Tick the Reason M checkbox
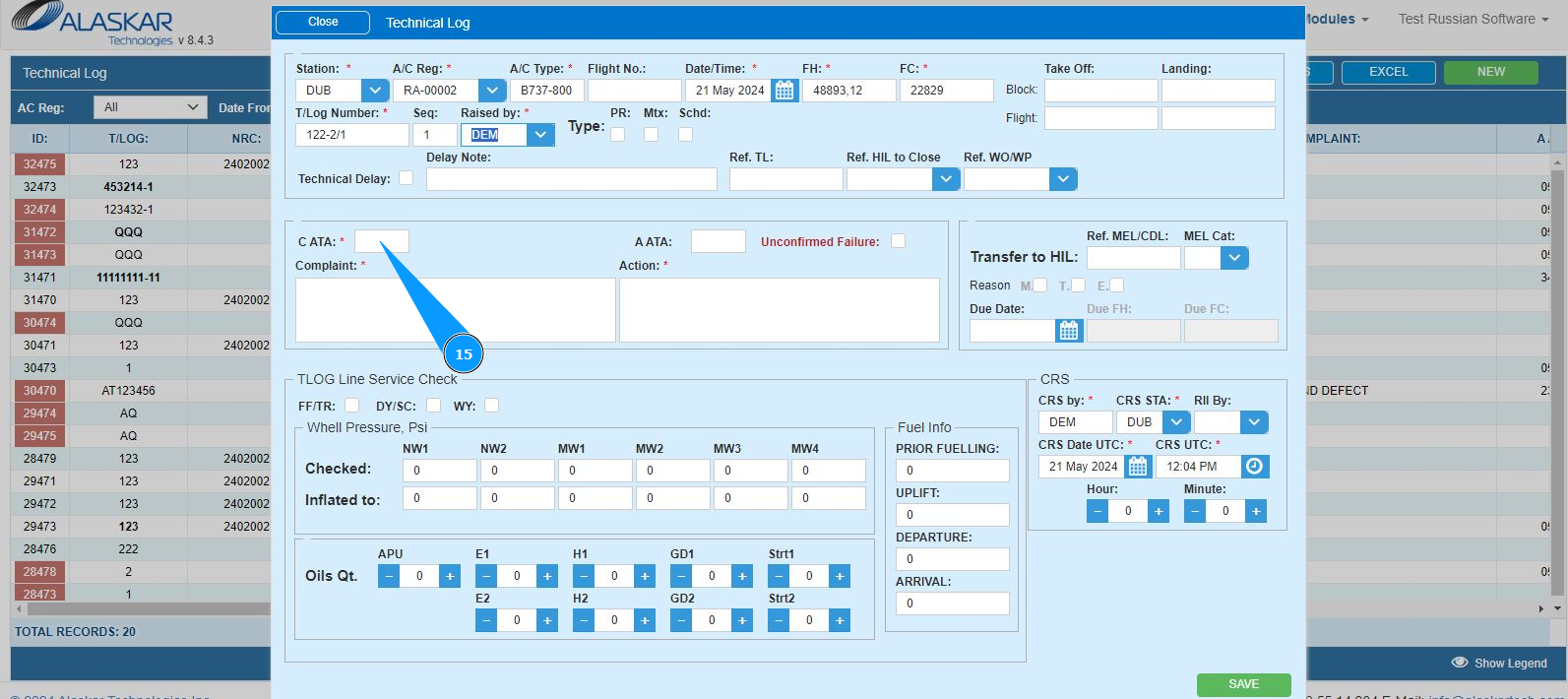Image resolution: width=1568 pixels, height=699 pixels. pos(1039,286)
